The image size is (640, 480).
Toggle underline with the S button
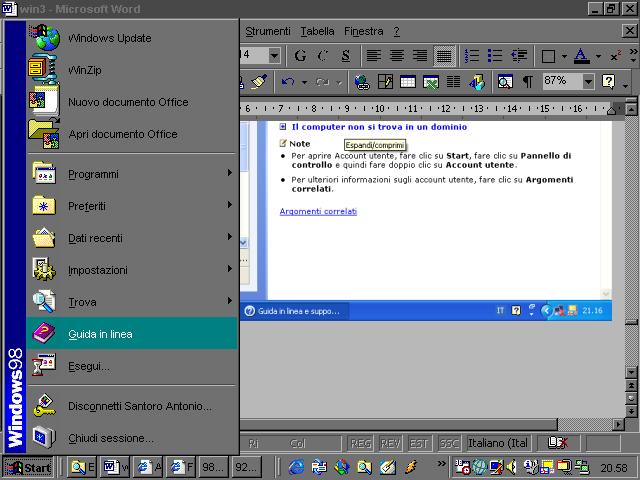346,56
